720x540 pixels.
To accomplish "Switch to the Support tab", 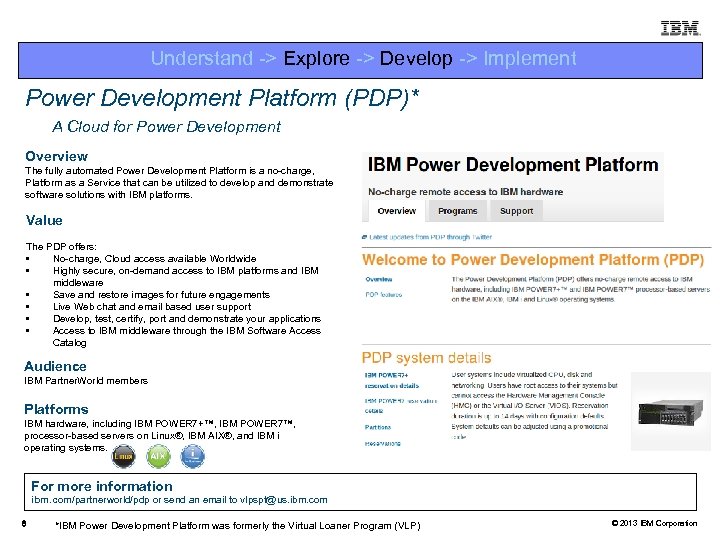I will (x=516, y=211).
